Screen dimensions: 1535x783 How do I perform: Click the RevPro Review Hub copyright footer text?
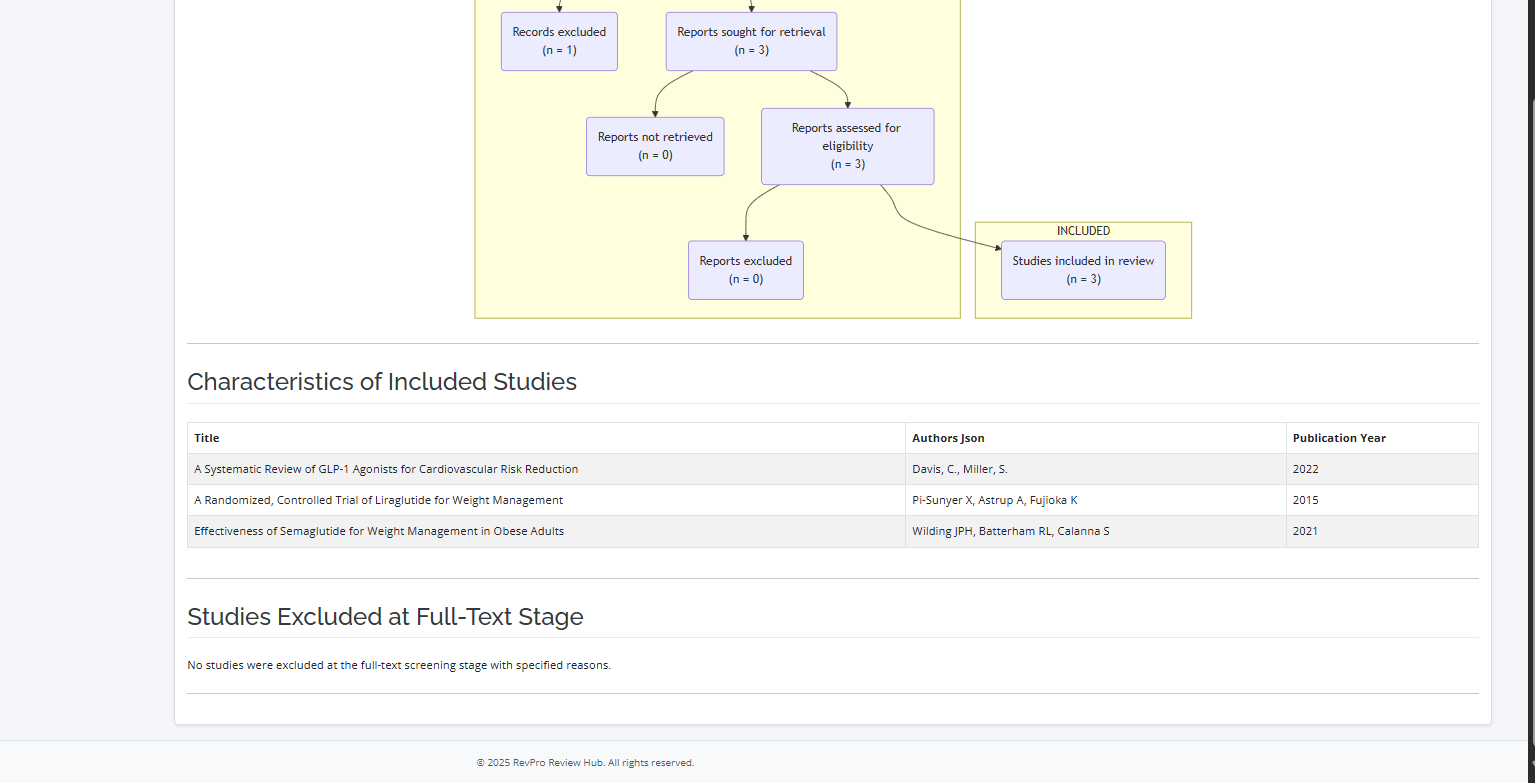click(x=585, y=763)
